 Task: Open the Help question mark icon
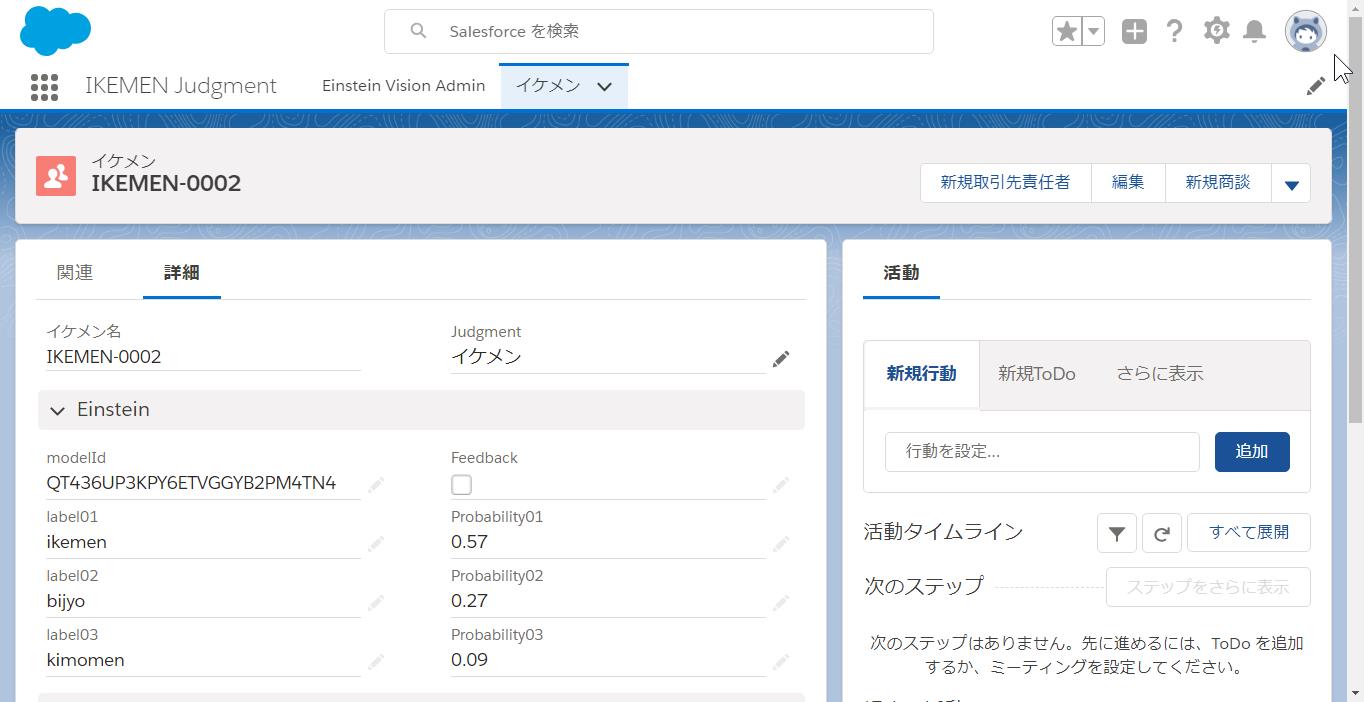(x=1174, y=31)
